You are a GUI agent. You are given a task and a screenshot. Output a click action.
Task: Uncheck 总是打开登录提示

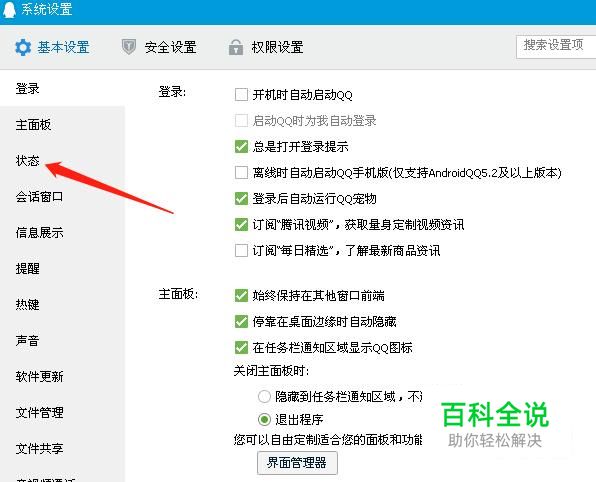tap(241, 146)
